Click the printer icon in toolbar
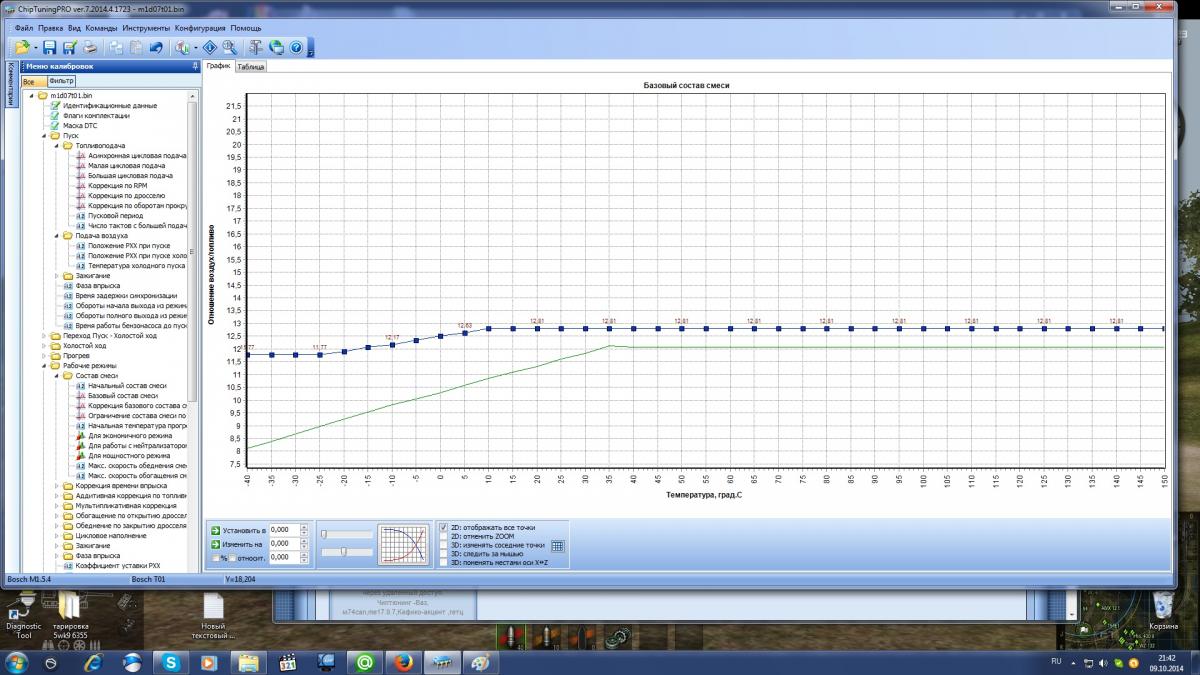This screenshot has width=1200, height=675. pyautogui.click(x=90, y=47)
